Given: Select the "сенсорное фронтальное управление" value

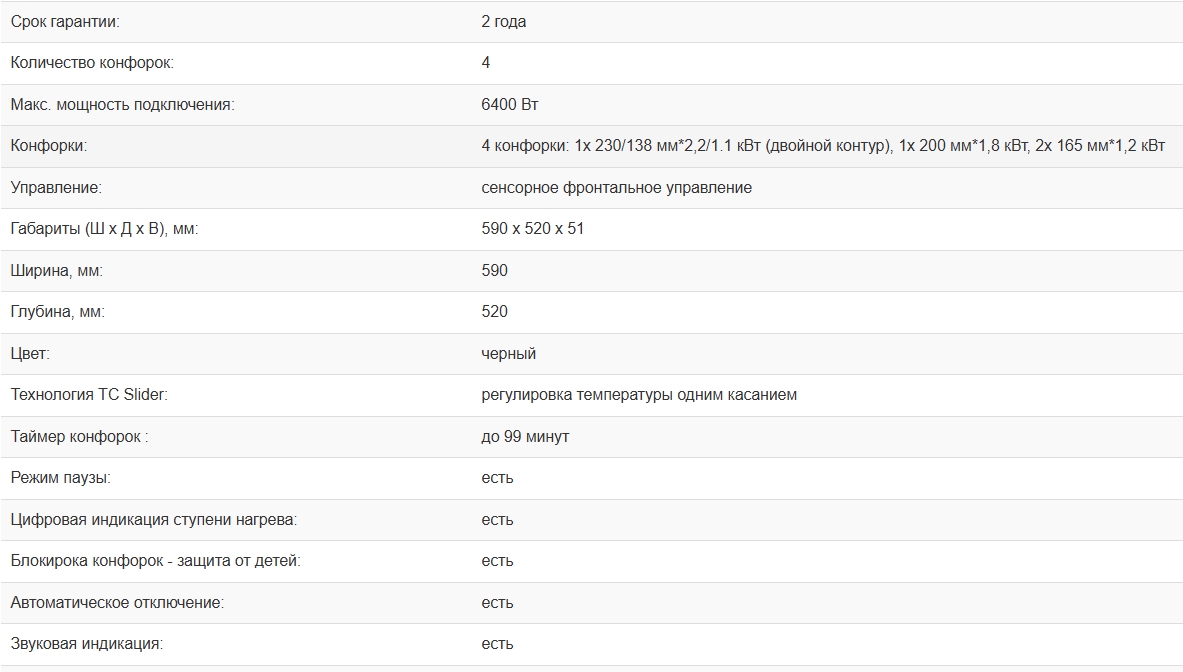Looking at the screenshot, I should pyautogui.click(x=616, y=187).
